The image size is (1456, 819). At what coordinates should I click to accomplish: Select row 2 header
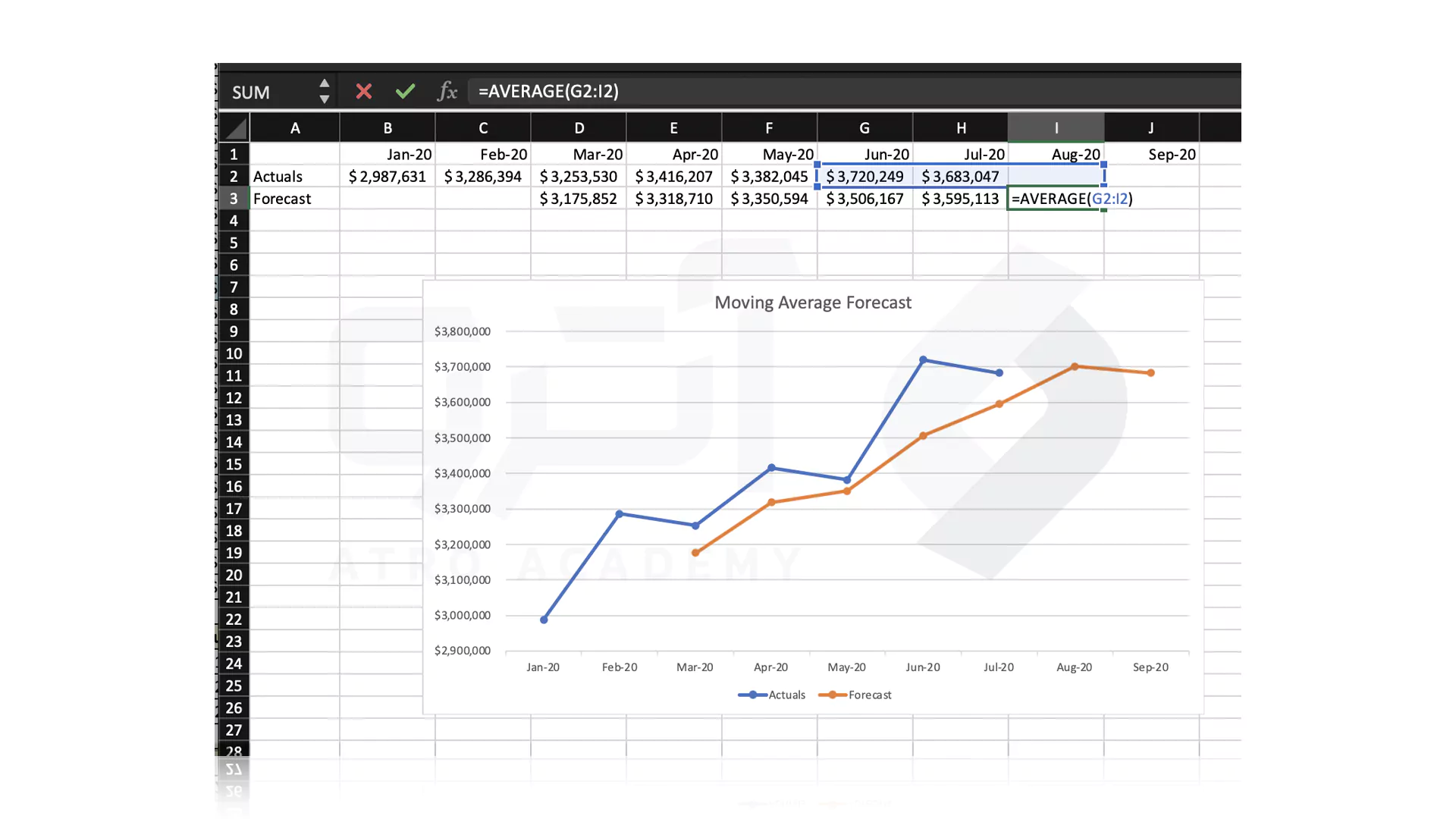point(234,177)
